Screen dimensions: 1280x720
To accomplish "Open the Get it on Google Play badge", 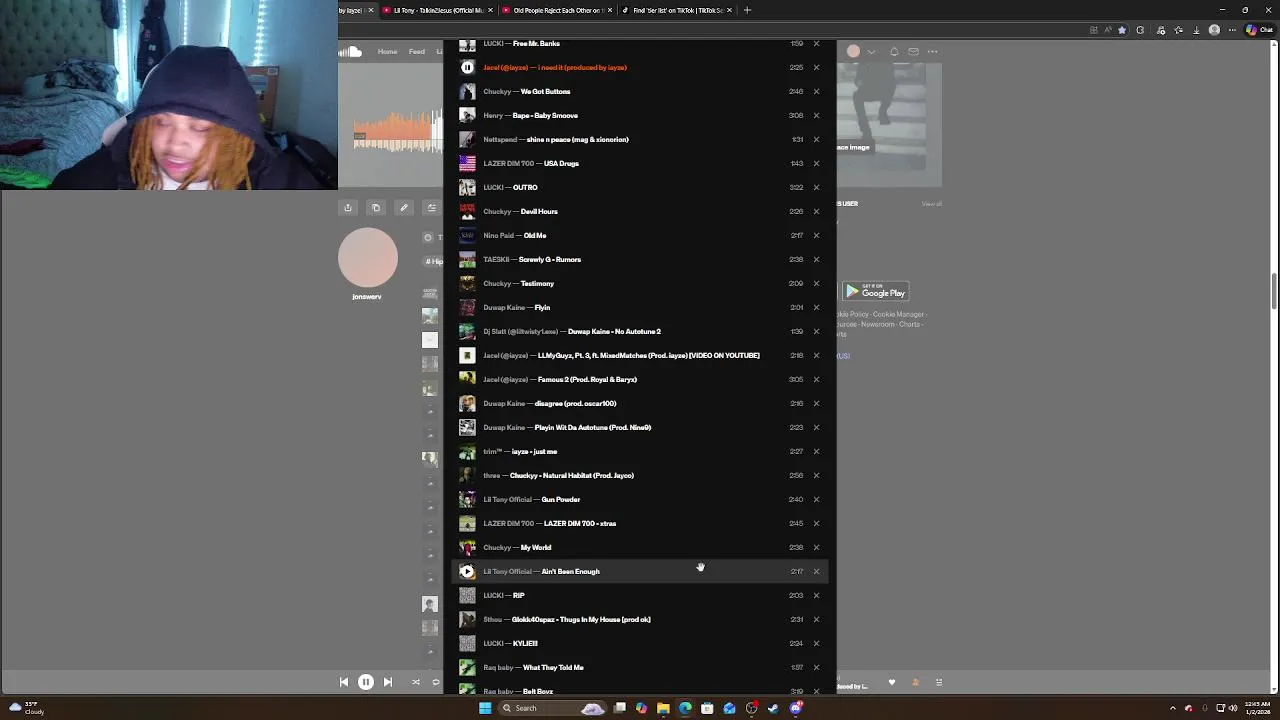I will 875,292.
